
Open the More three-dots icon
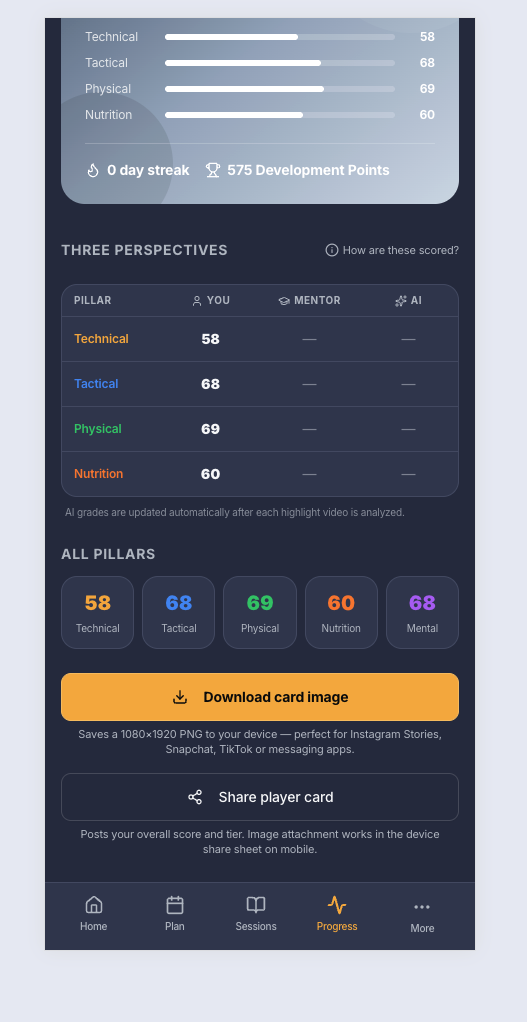(x=422, y=907)
